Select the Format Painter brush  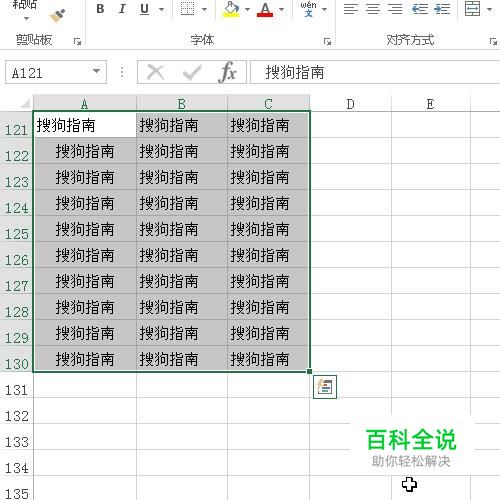(x=57, y=15)
